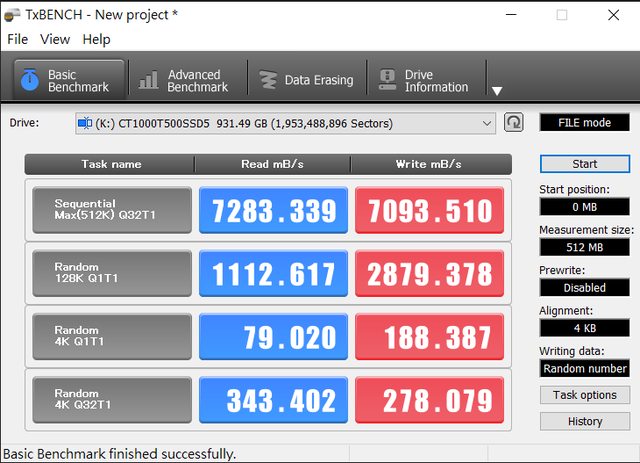Click the refresh drive list icon
Image resolution: width=640 pixels, height=463 pixels.
pyautogui.click(x=514, y=123)
